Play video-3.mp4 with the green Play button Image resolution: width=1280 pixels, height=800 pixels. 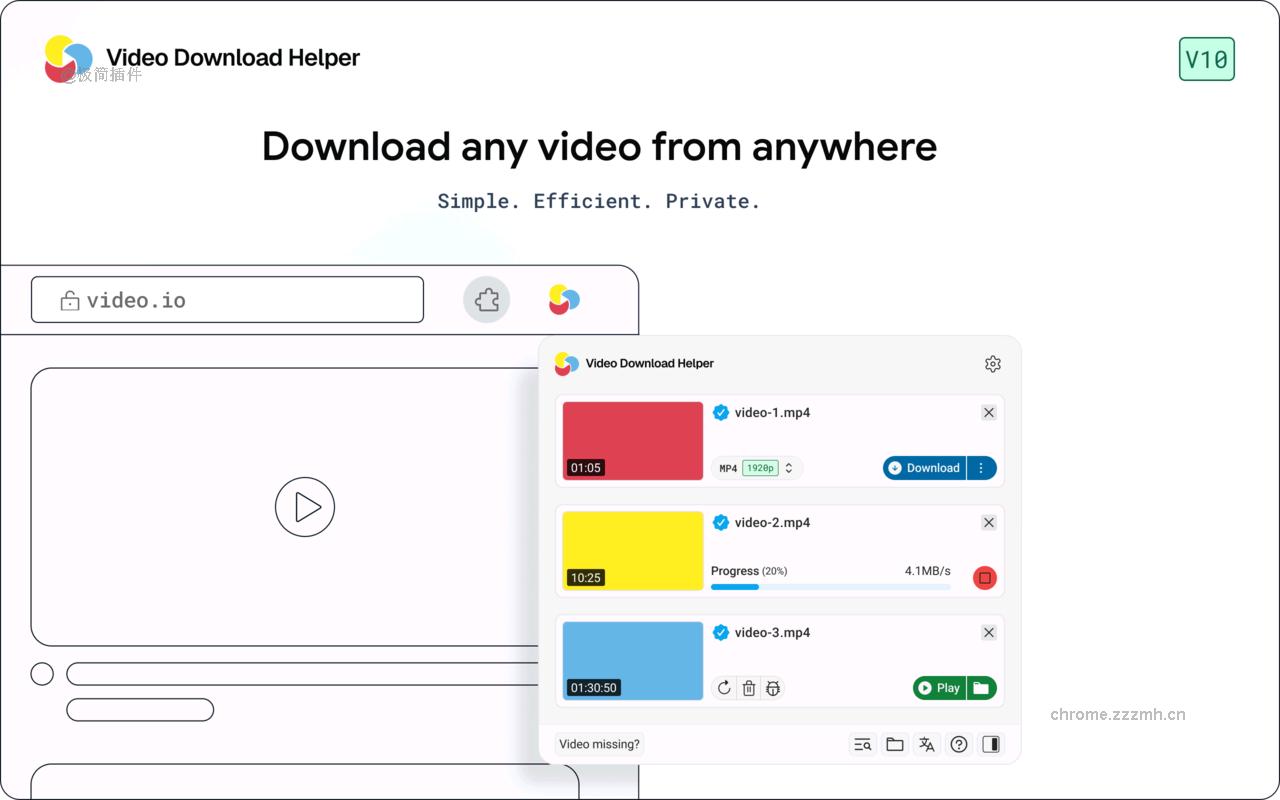(x=939, y=688)
